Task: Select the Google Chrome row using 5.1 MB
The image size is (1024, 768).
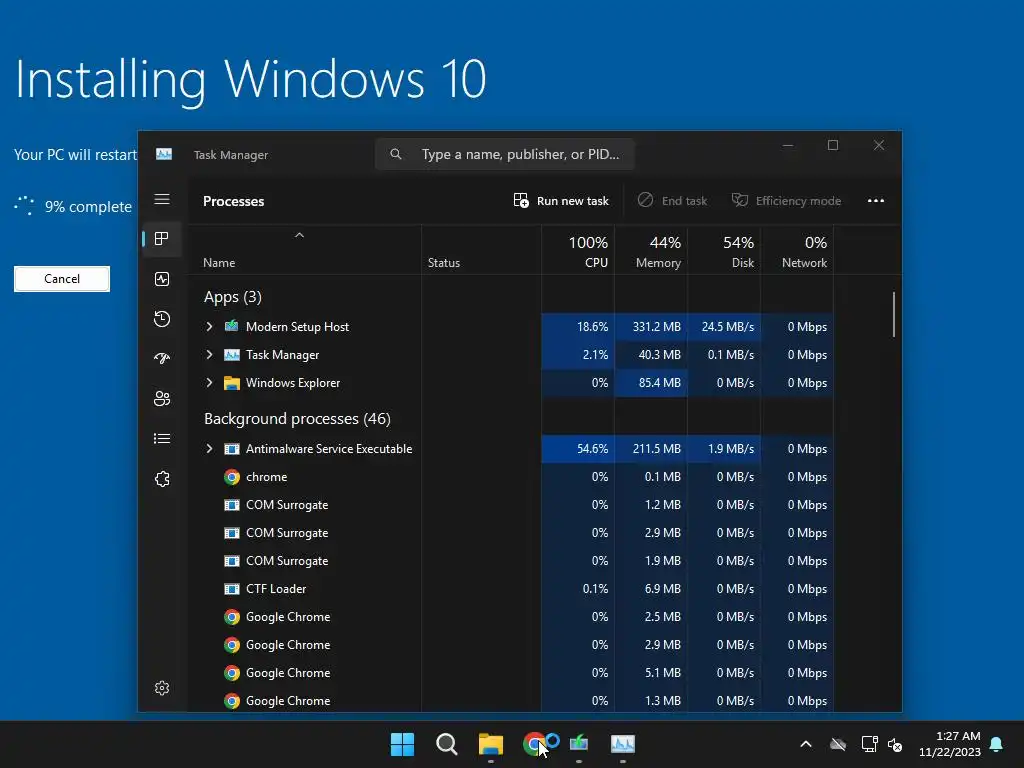Action: tap(511, 673)
